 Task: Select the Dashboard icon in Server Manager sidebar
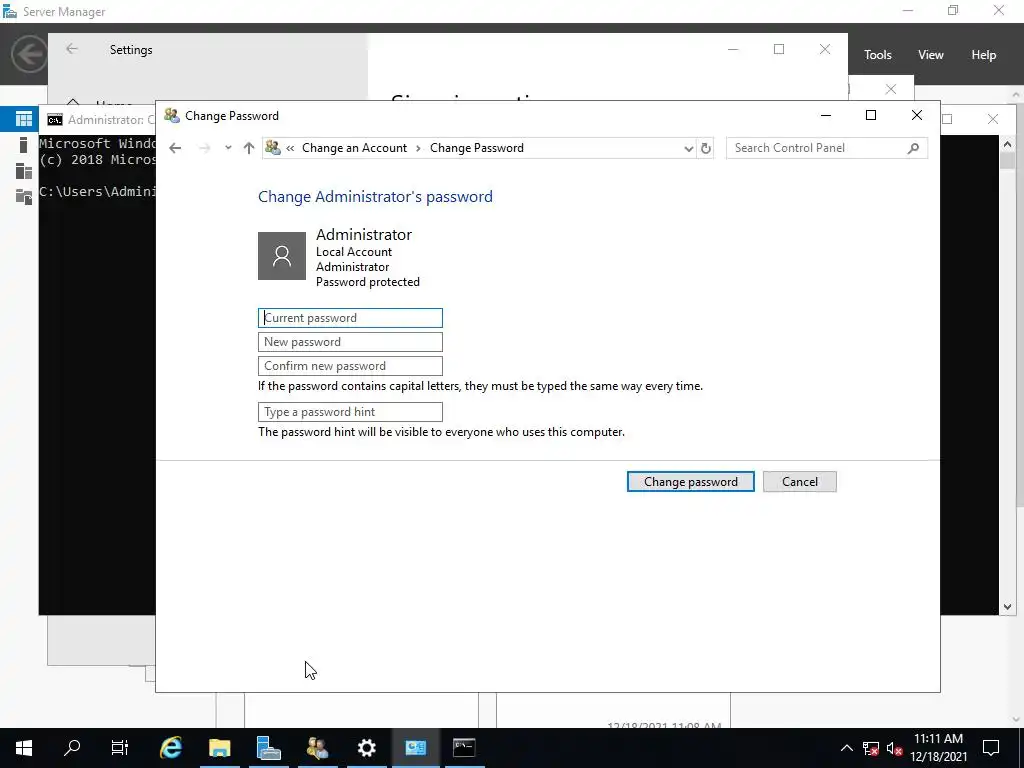(x=24, y=119)
